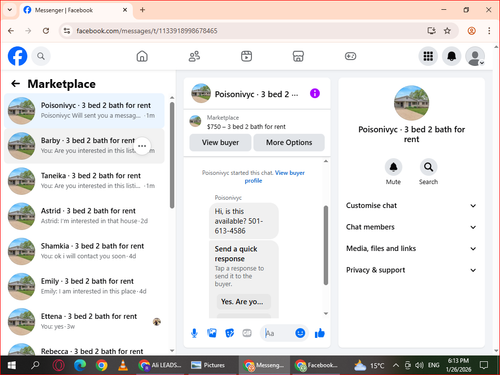Open the Notifications bell in header
Screen dimensions: 500x375
(x=451, y=56)
